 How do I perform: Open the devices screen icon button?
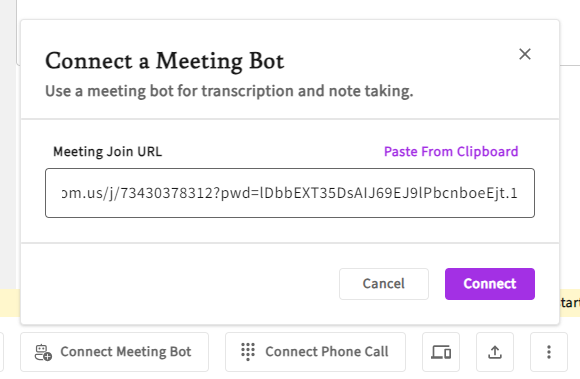pyautogui.click(x=441, y=352)
